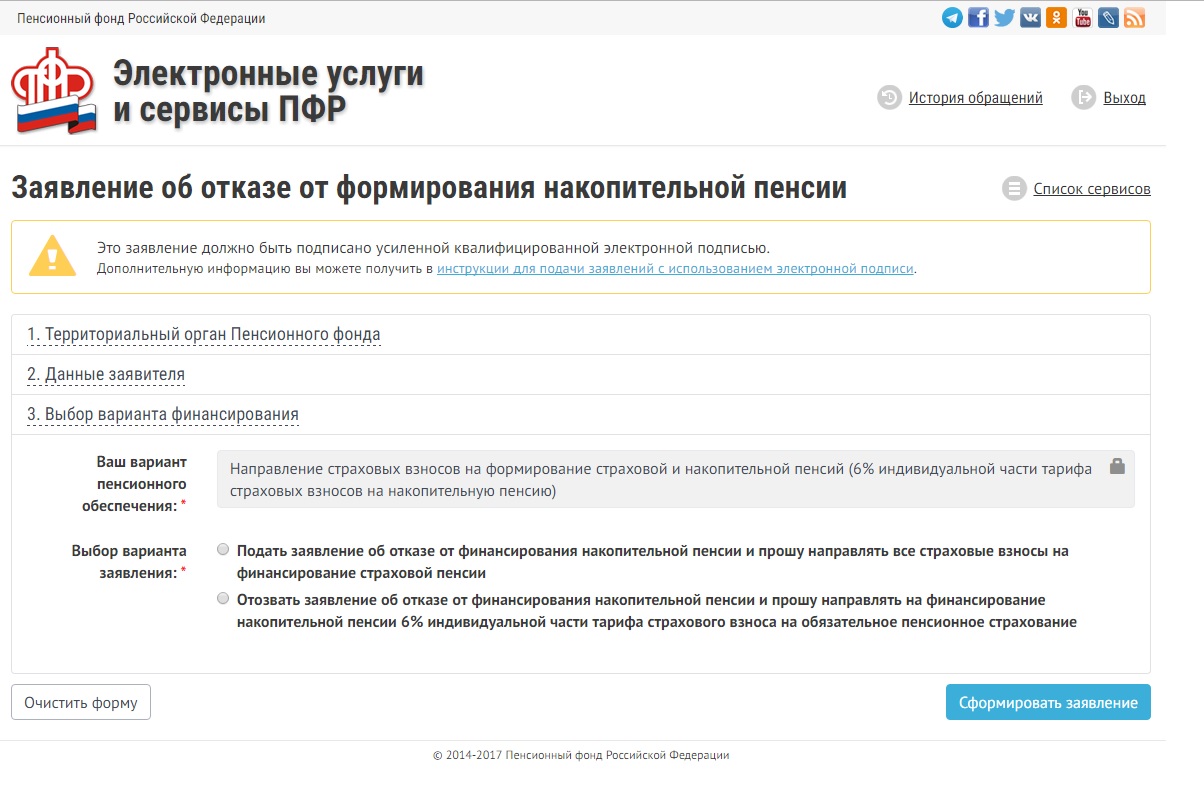Collapse section '3. Выбор варианта финансирования'
The image size is (1204, 810).
[x=162, y=414]
